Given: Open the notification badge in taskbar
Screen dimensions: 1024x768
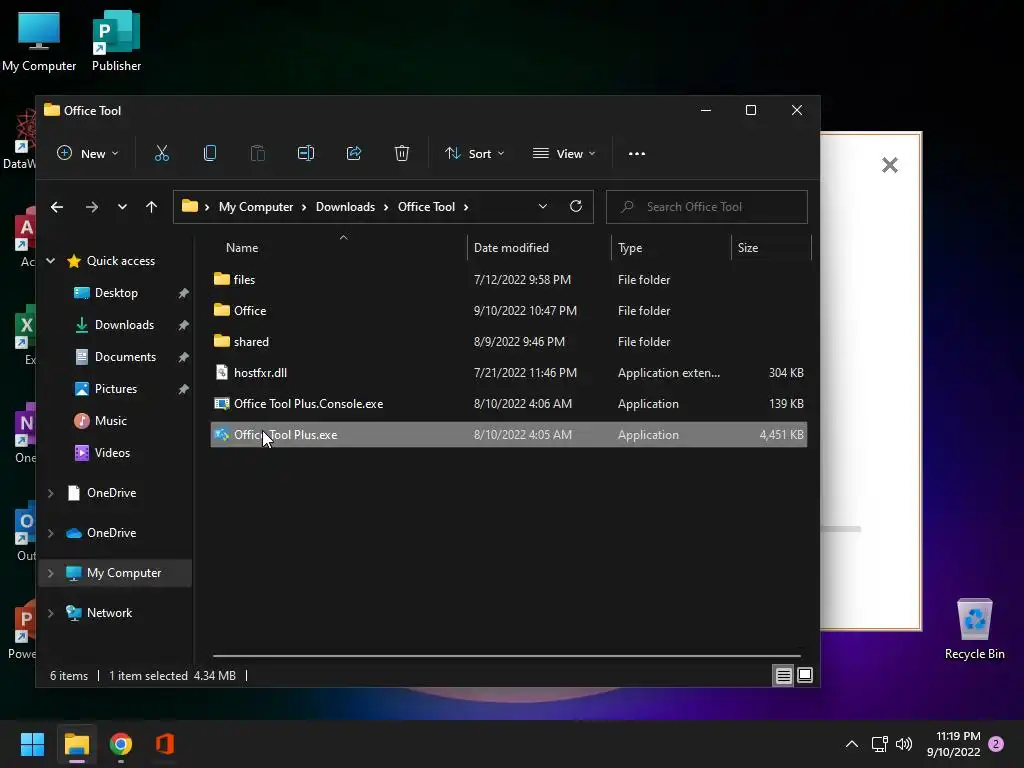Looking at the screenshot, I should point(996,744).
